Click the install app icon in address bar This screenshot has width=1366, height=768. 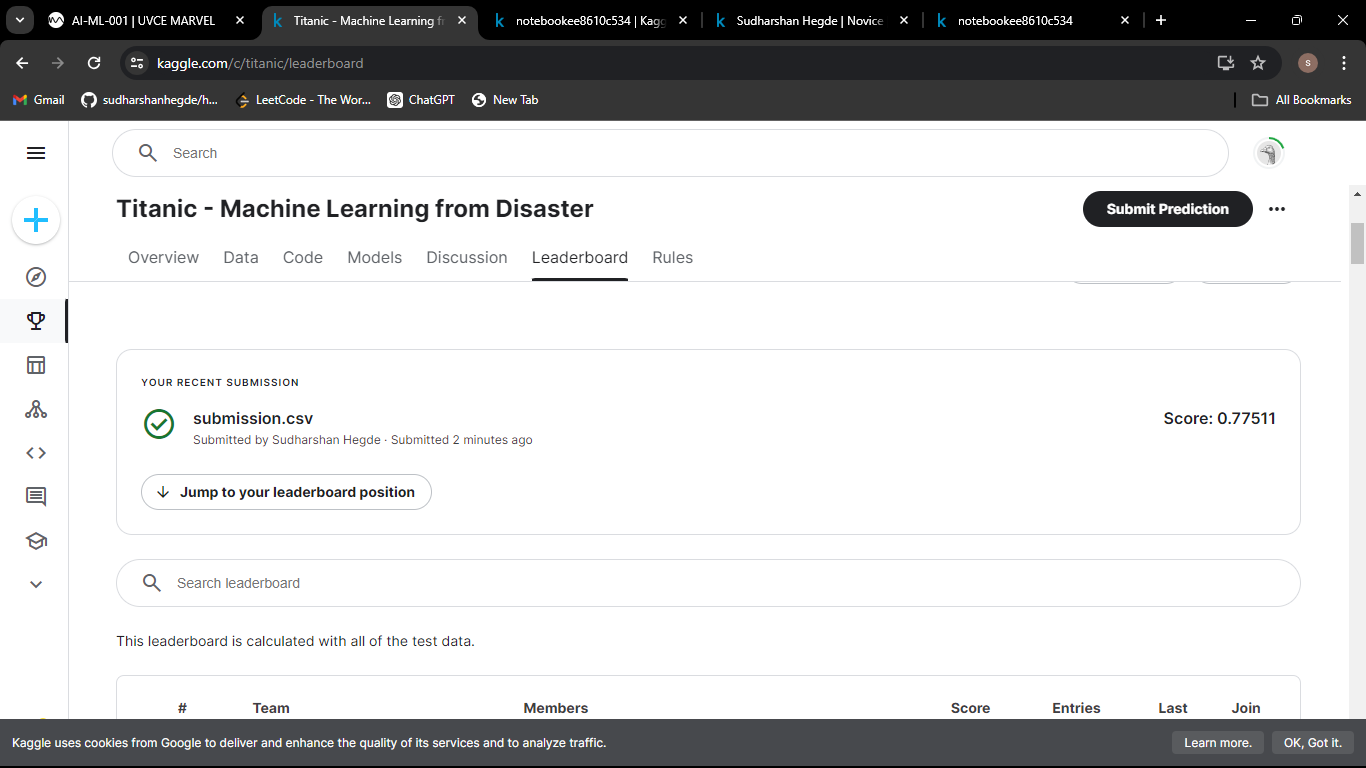pyautogui.click(x=1226, y=63)
